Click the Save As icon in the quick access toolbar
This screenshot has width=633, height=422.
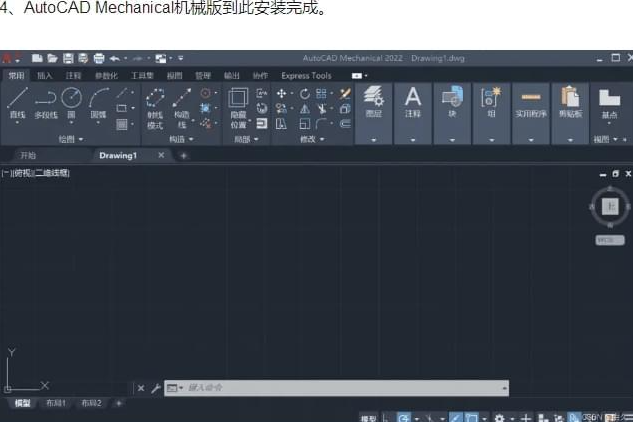point(83,59)
